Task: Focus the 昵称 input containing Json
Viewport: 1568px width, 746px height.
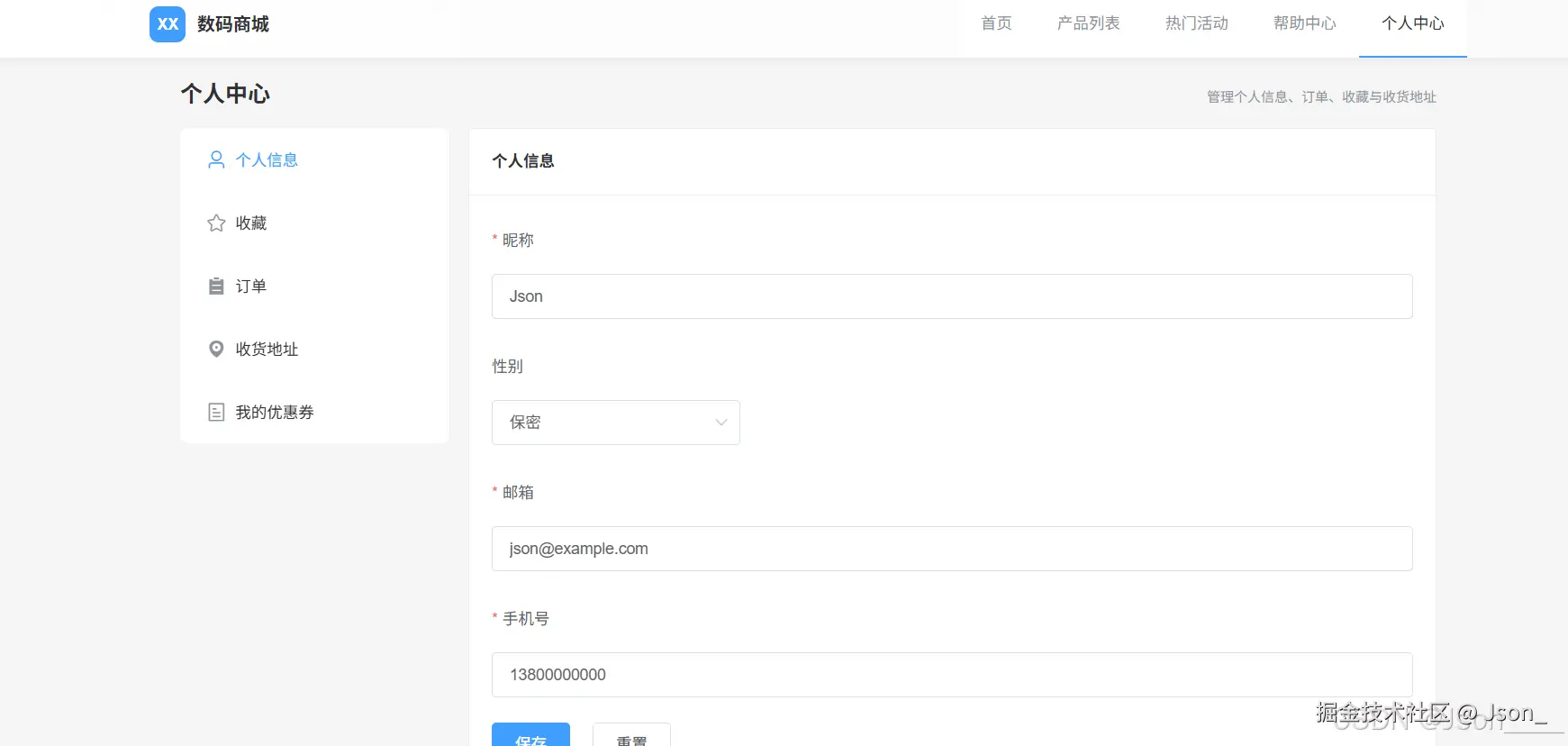Action: [952, 296]
